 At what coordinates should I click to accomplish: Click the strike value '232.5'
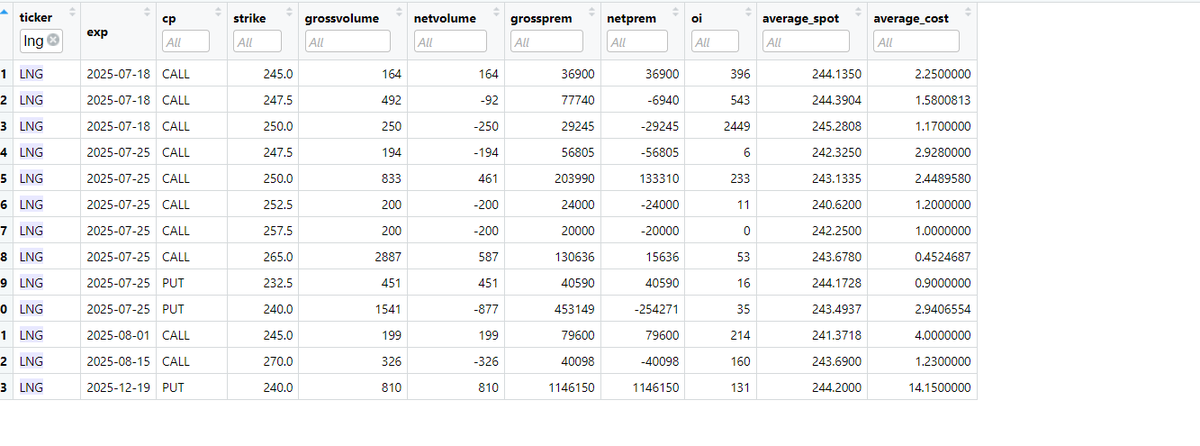(x=278, y=282)
